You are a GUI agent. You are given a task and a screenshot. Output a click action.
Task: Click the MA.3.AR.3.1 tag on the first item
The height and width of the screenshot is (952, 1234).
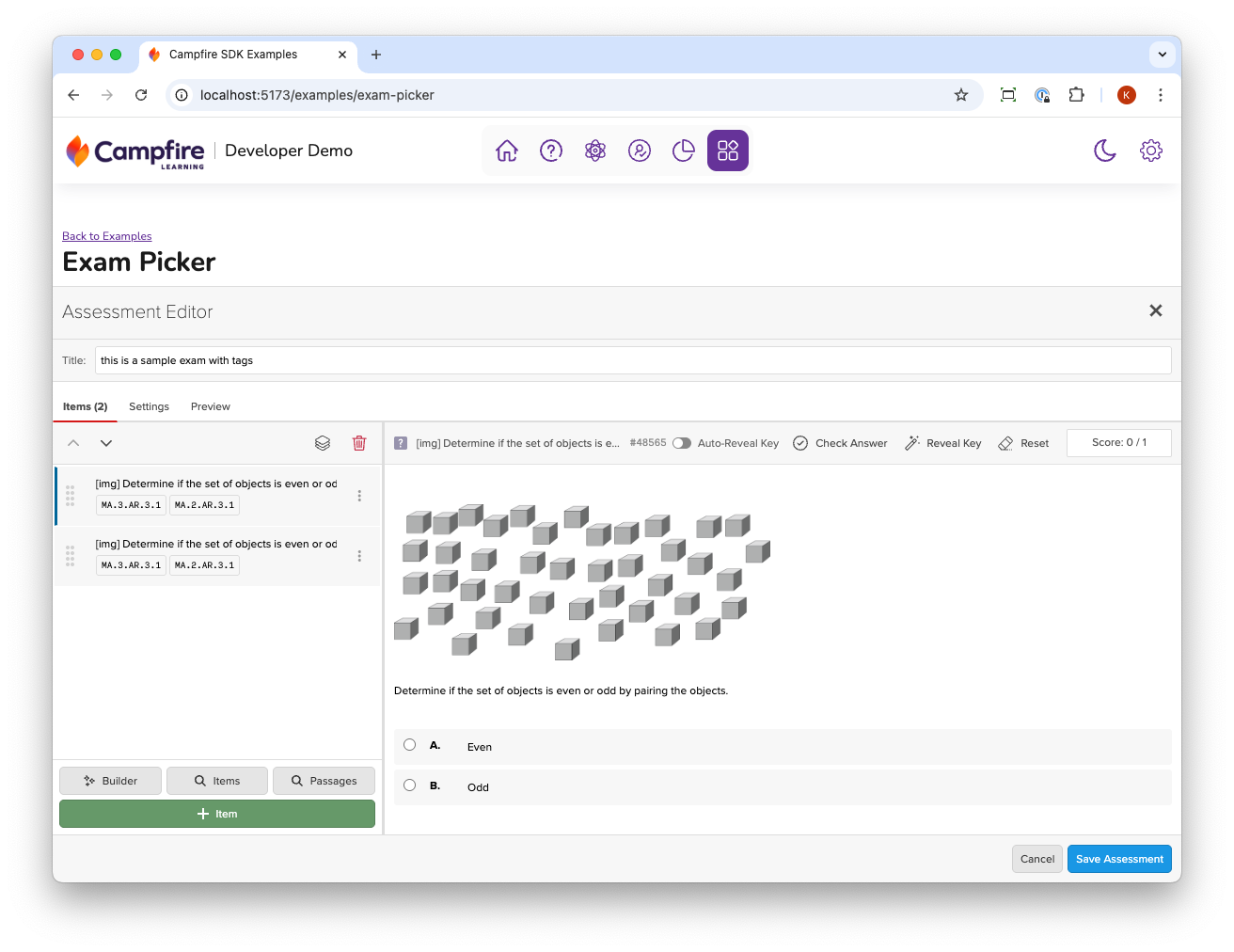132,505
